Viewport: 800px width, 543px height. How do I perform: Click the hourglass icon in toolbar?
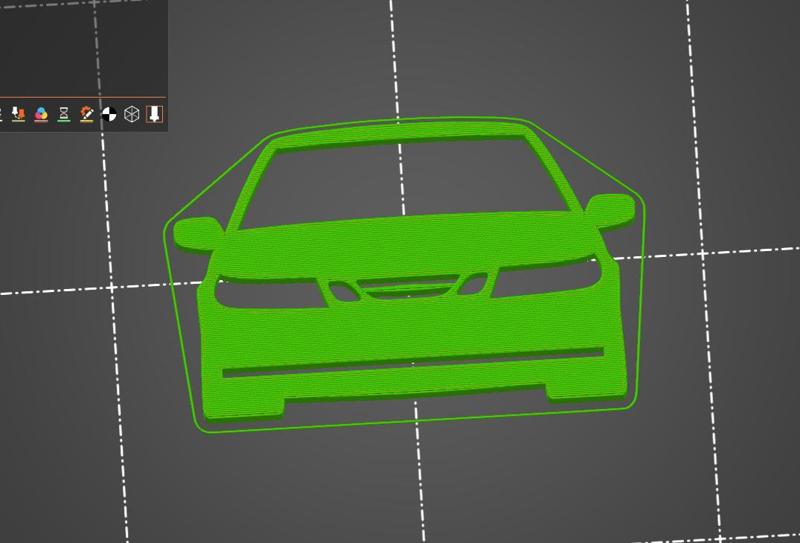64,114
